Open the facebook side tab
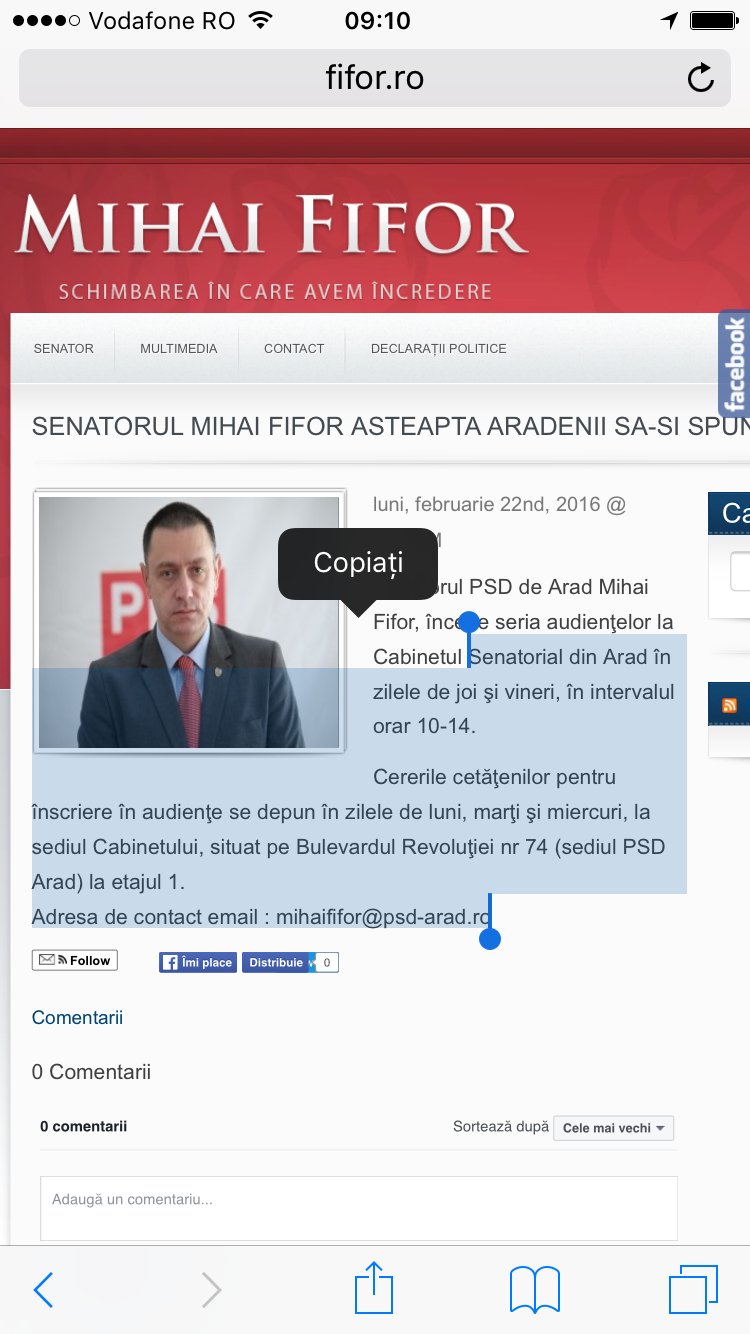 (x=735, y=364)
